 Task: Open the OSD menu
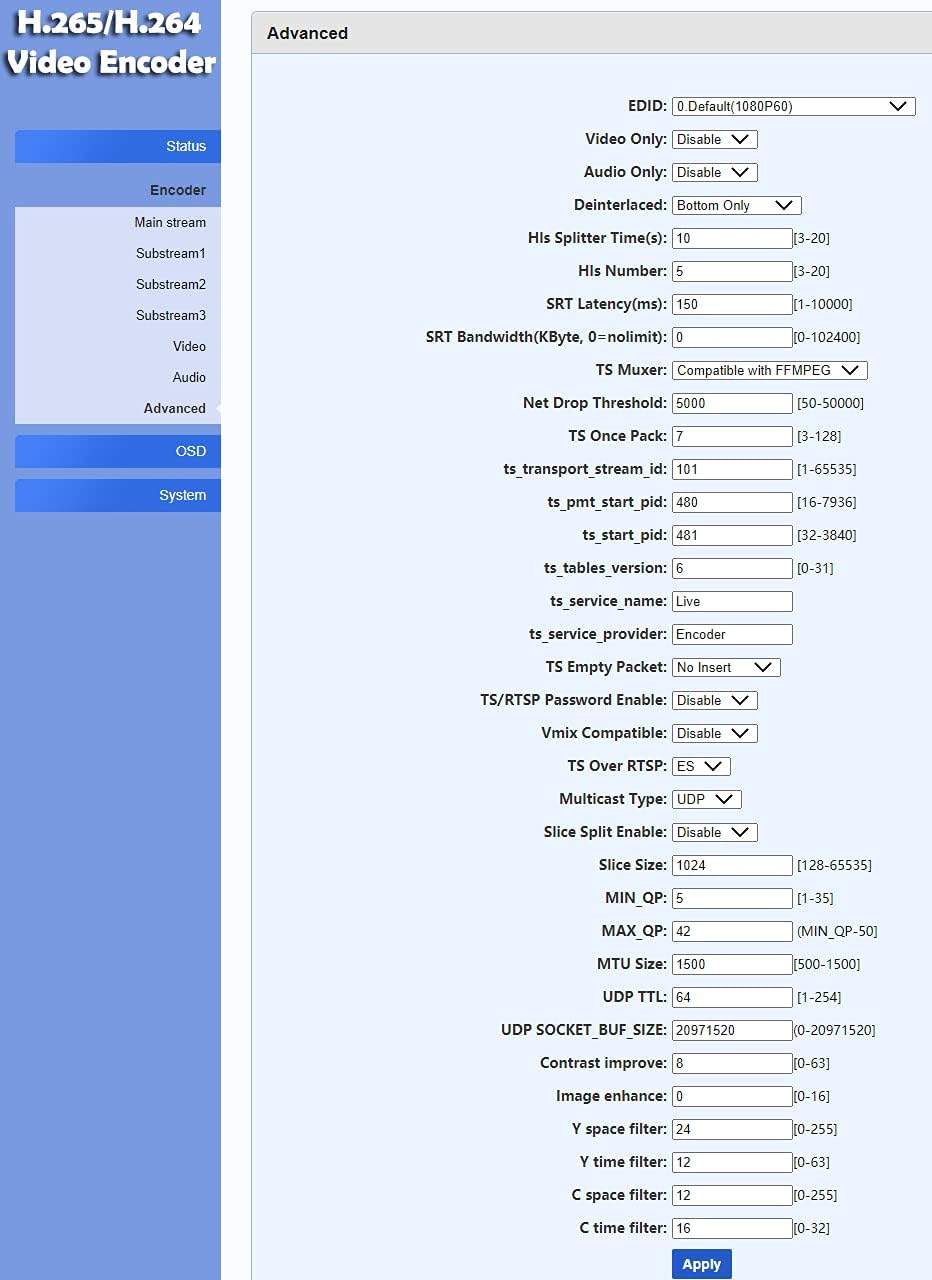tap(118, 451)
